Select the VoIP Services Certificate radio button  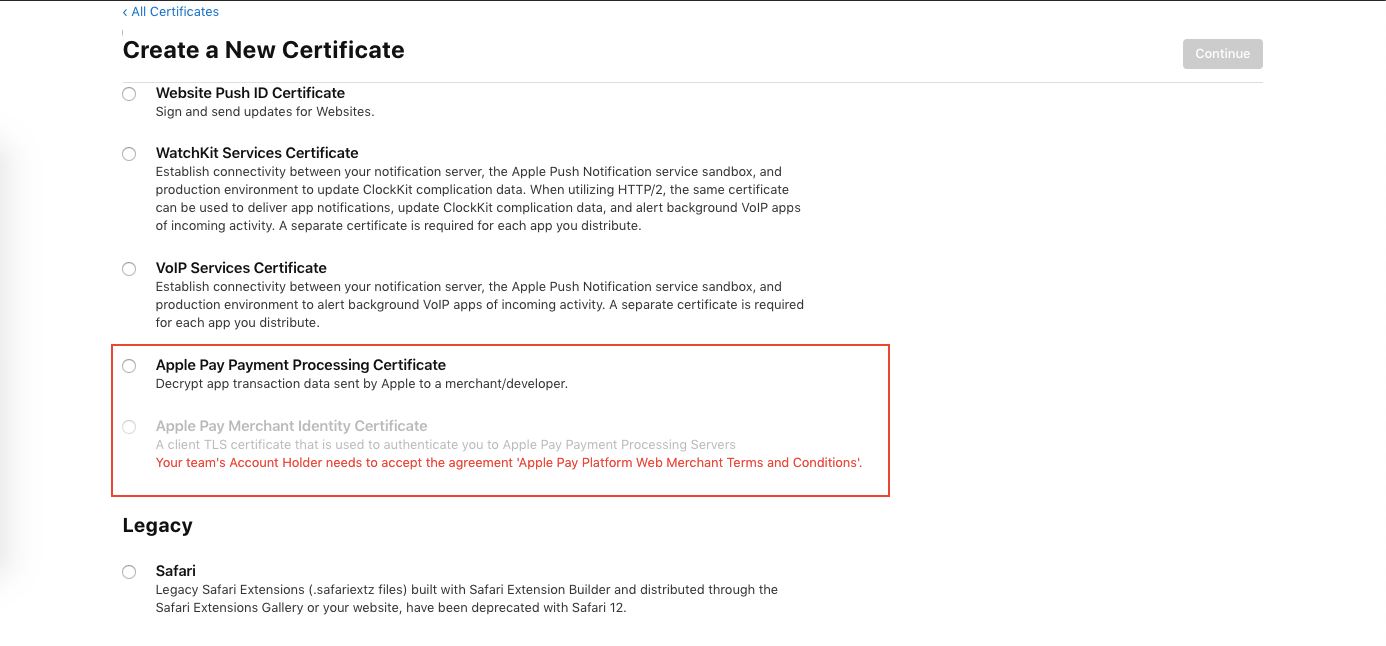coord(129,269)
